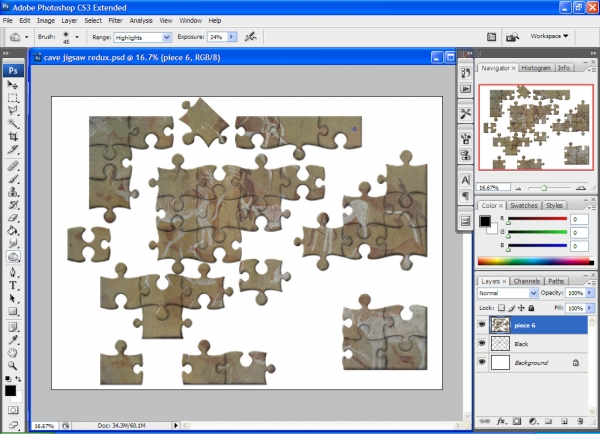Reset default foreground and background colors

pos(8,379)
